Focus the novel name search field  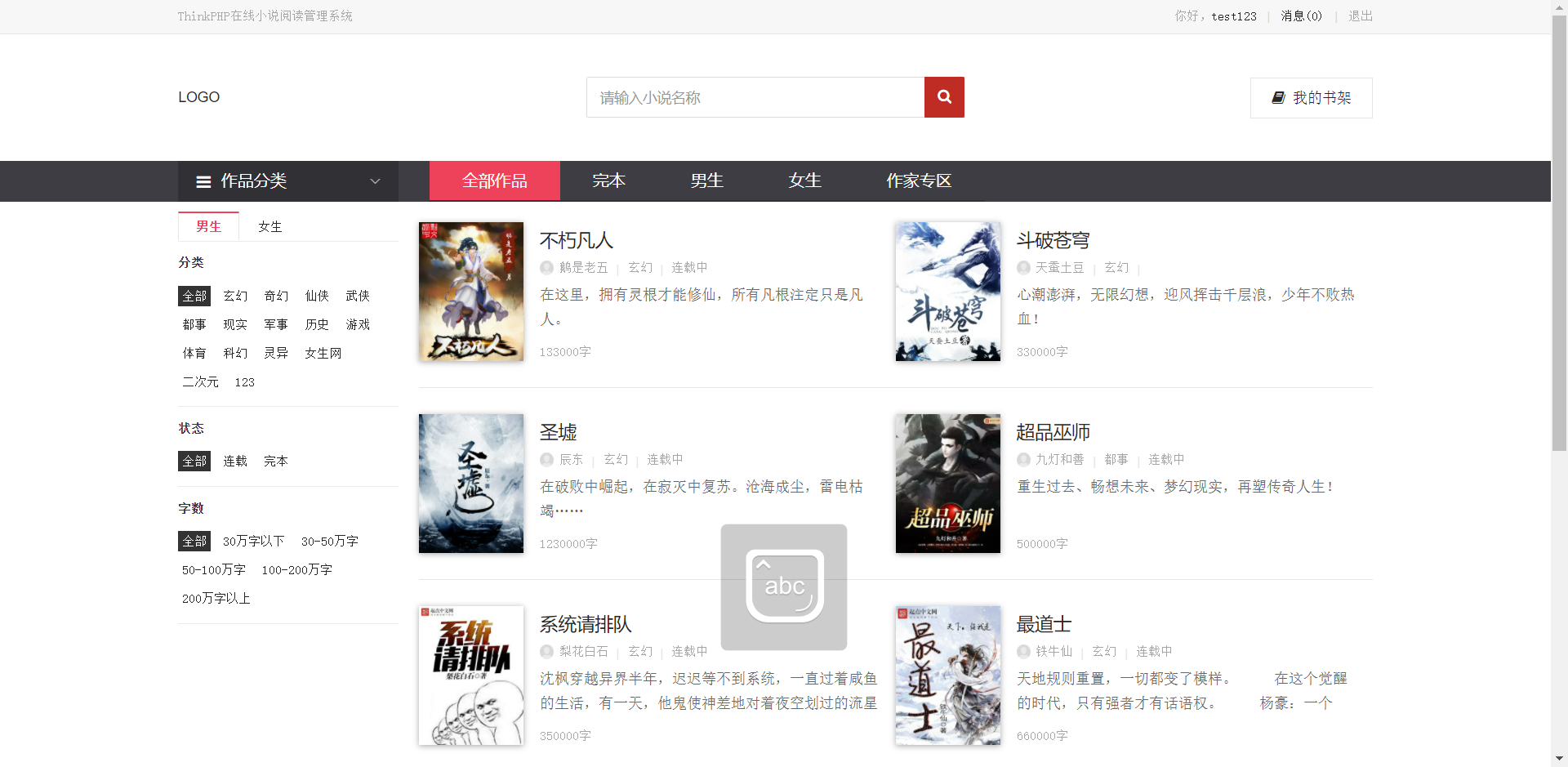[x=755, y=97]
